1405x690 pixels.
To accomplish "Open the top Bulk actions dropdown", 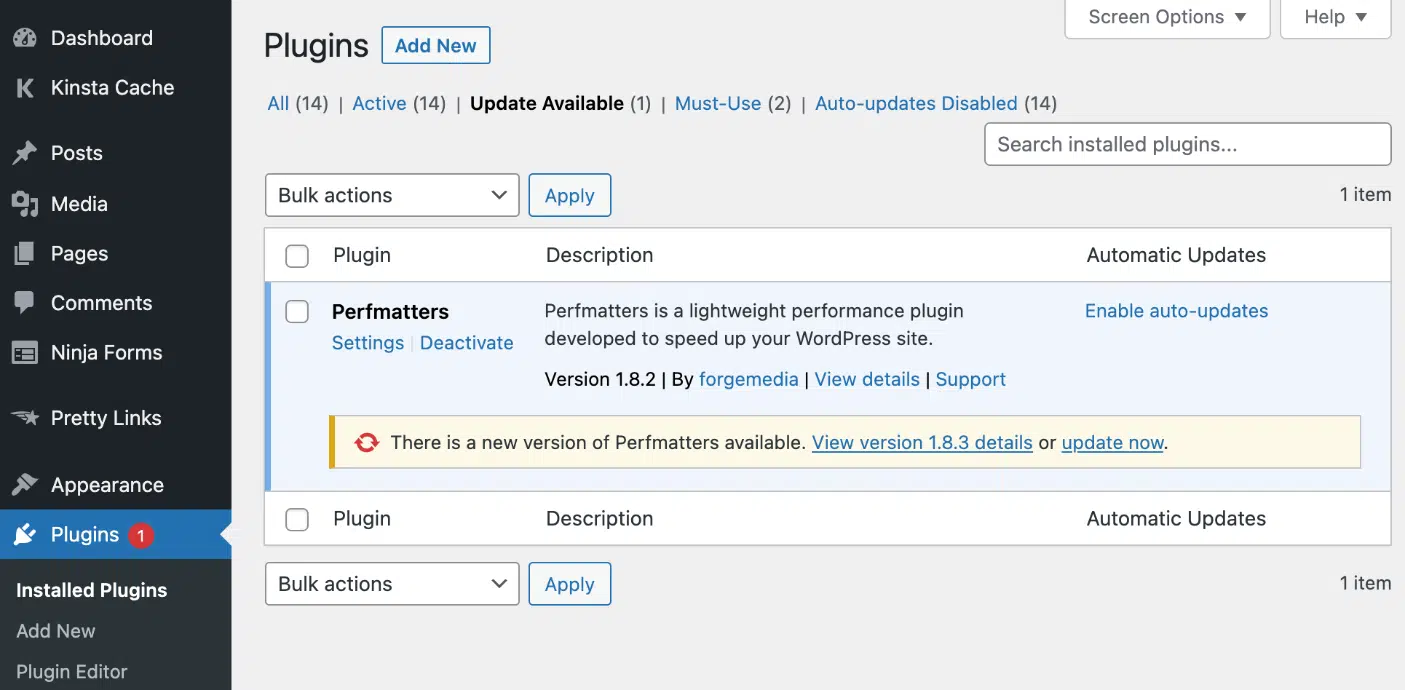I will pyautogui.click(x=391, y=195).
